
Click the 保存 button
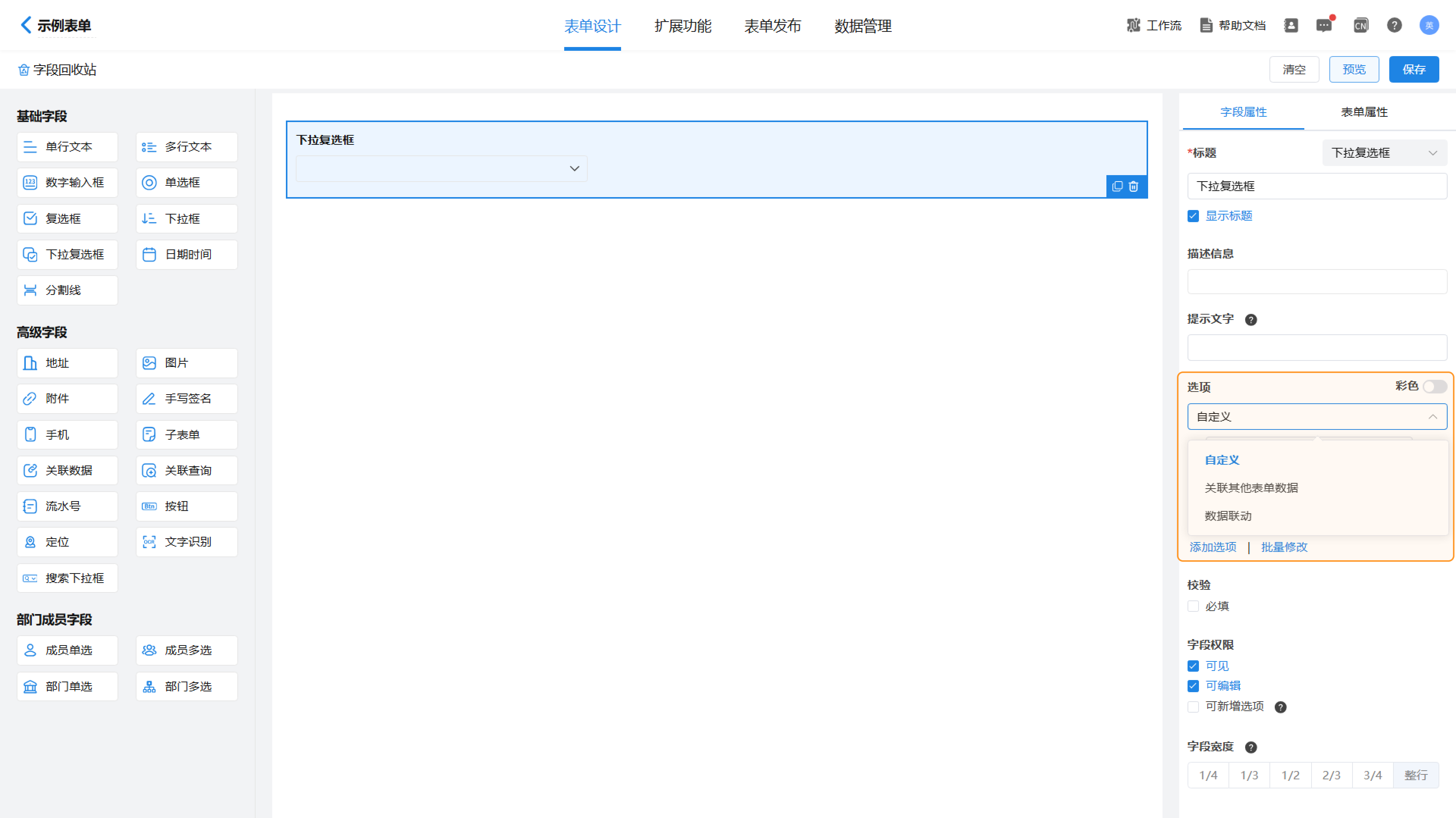coord(1413,69)
